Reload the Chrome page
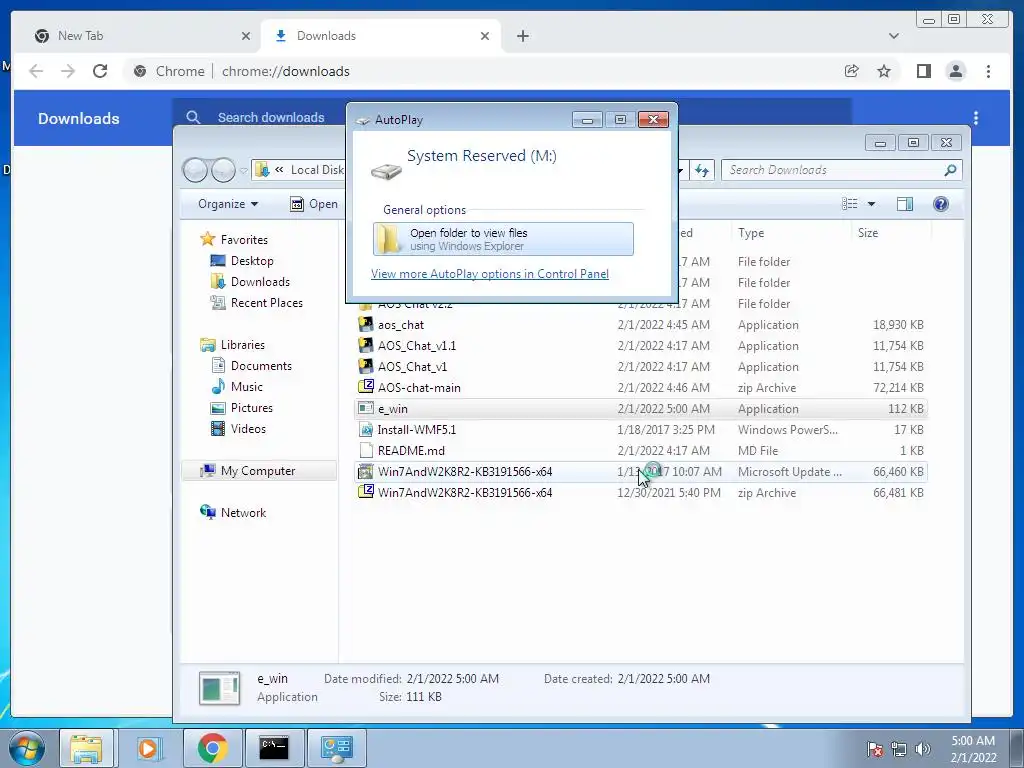The width and height of the screenshot is (1024, 768). tap(100, 71)
